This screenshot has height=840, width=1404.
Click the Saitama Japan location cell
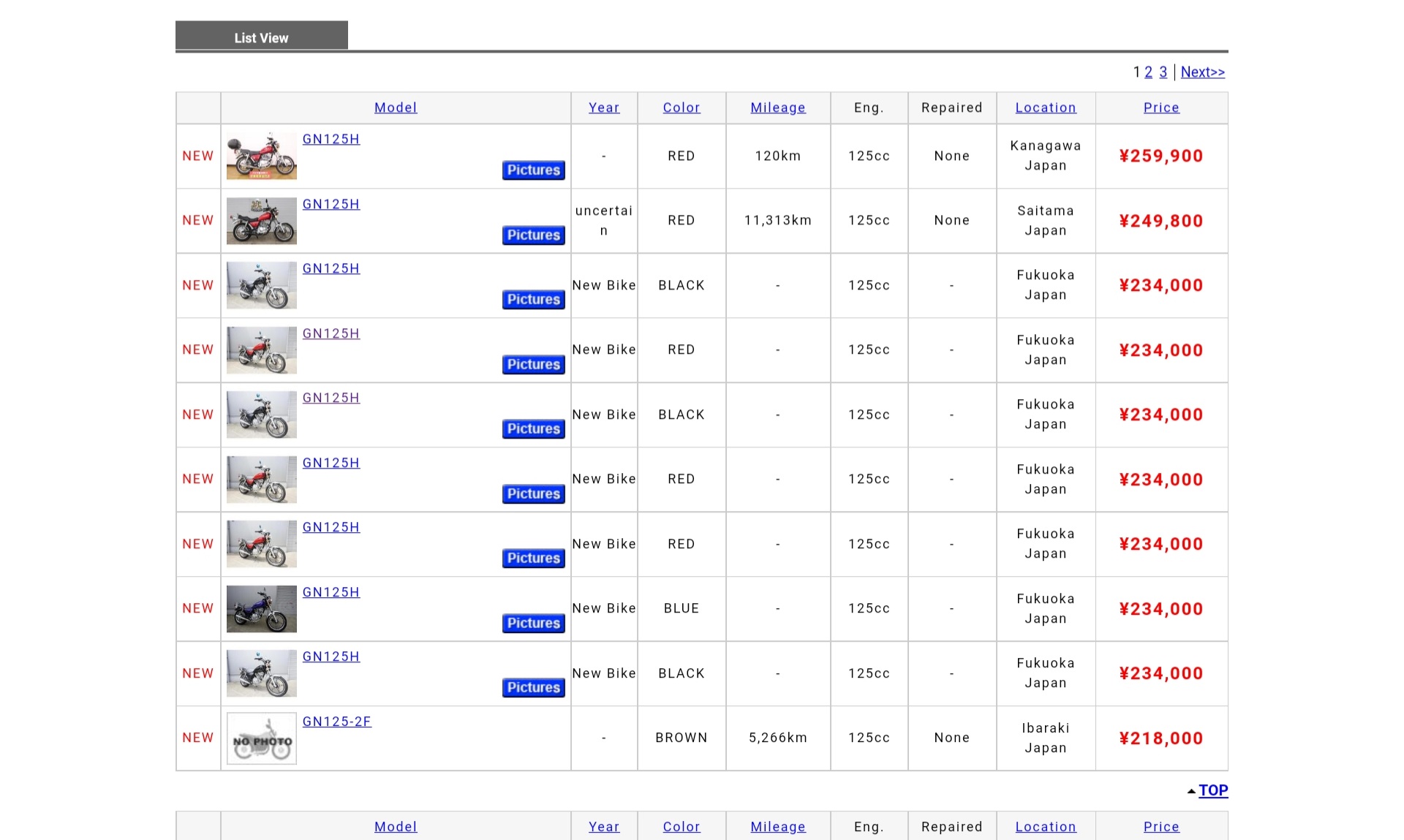click(1046, 221)
